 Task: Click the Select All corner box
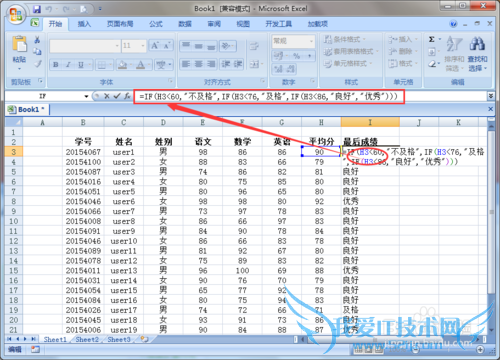pos(13,122)
